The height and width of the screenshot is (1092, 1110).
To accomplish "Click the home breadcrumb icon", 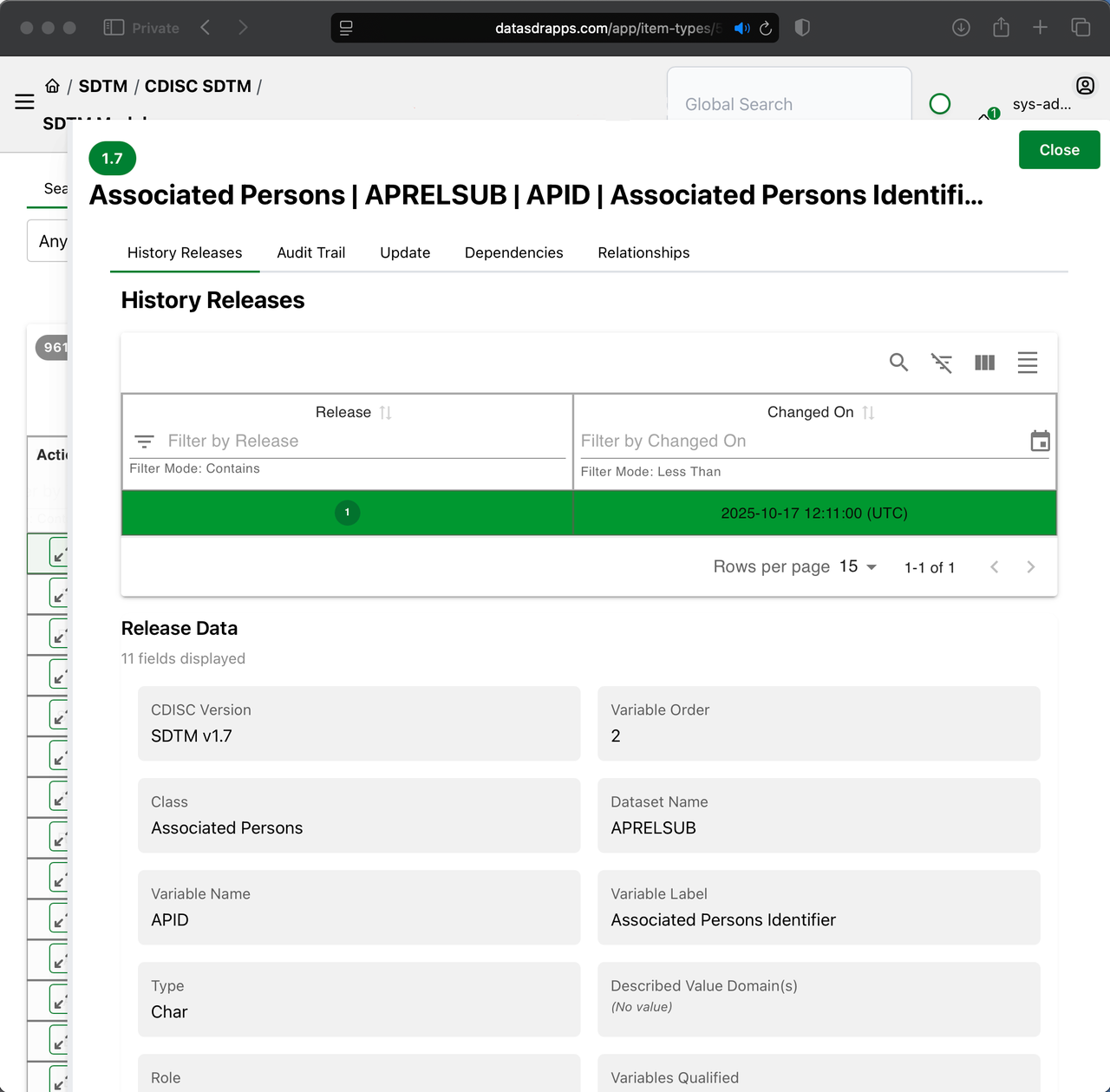I will tap(53, 86).
